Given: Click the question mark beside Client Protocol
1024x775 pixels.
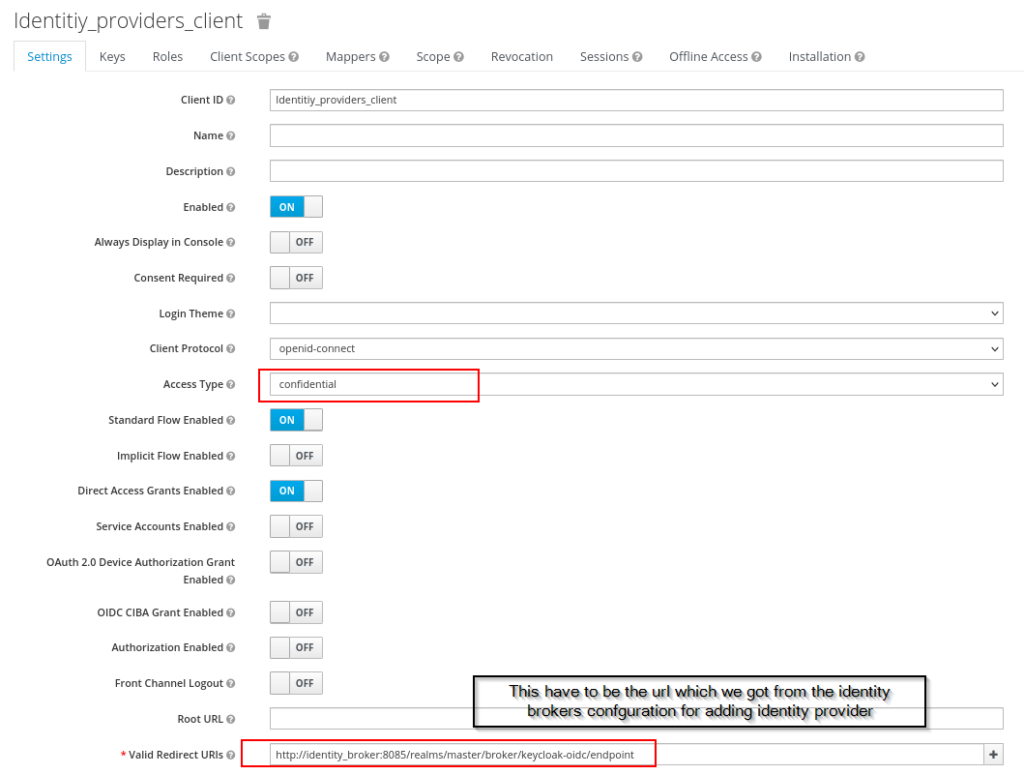Looking at the screenshot, I should click(x=231, y=348).
